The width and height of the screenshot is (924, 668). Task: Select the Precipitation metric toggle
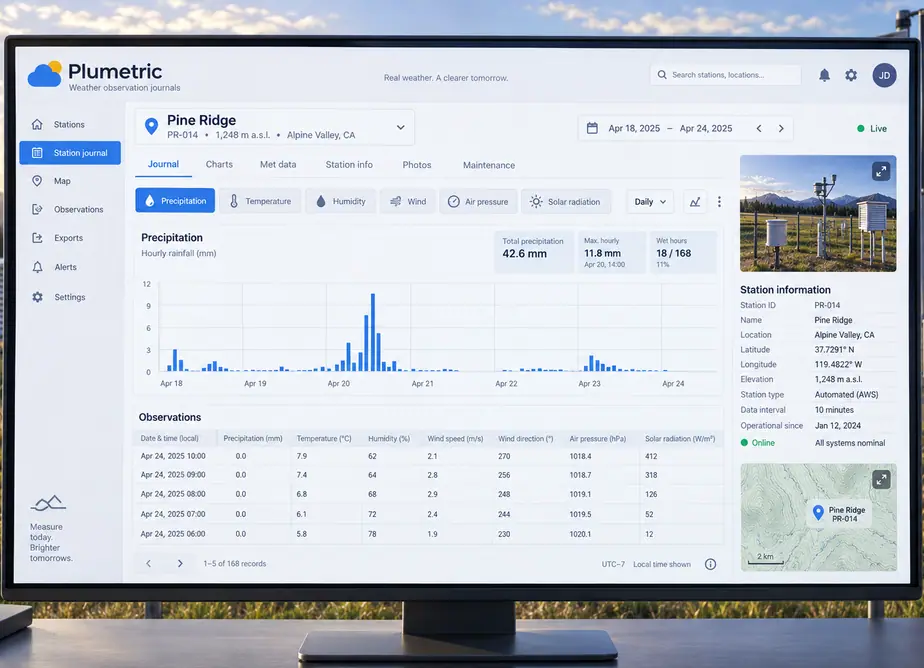(x=175, y=201)
